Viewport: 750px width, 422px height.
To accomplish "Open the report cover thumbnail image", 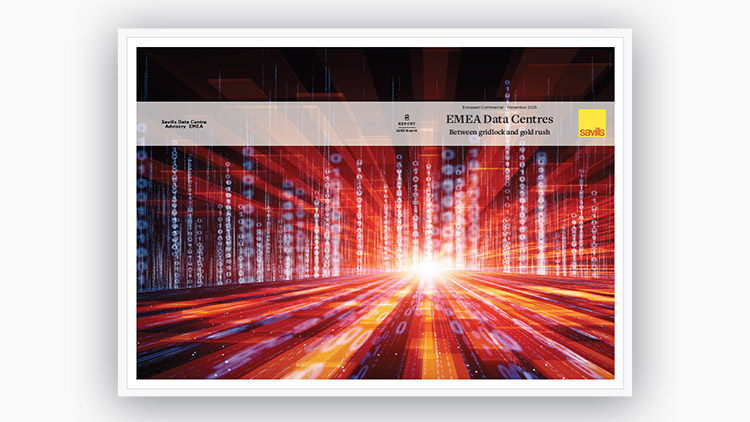I will point(375,250).
